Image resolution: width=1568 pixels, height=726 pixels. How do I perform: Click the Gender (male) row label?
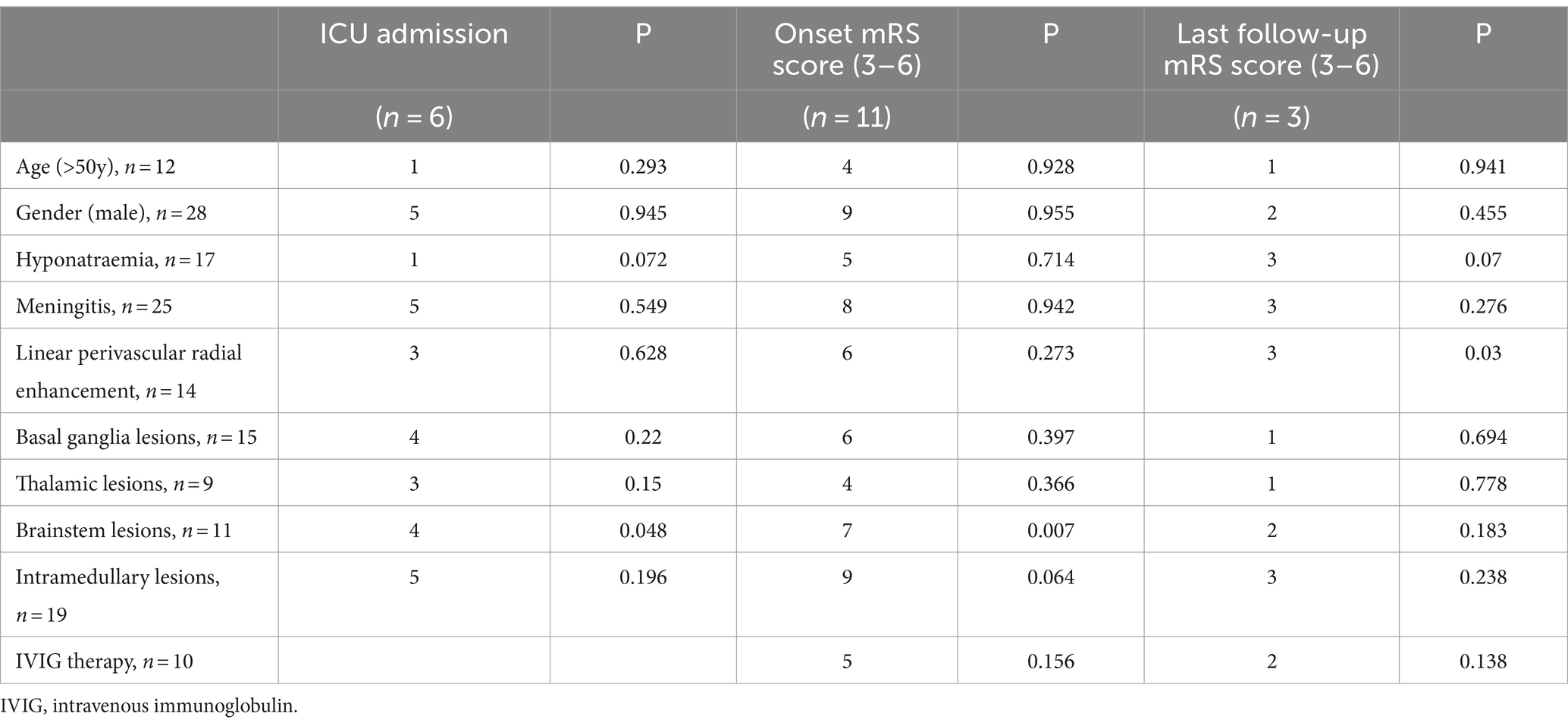click(x=111, y=213)
